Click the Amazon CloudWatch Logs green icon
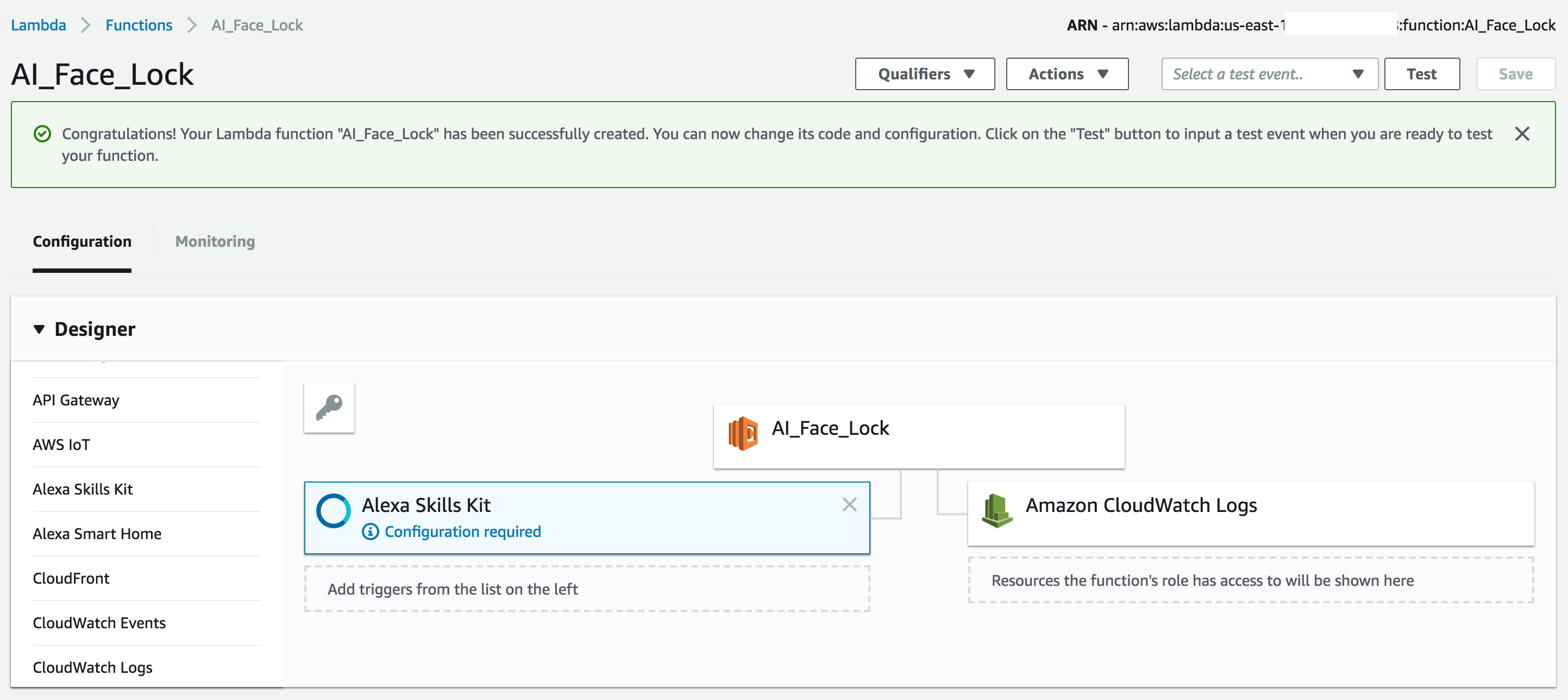Screen dimensions: 1568x700 click(x=997, y=511)
